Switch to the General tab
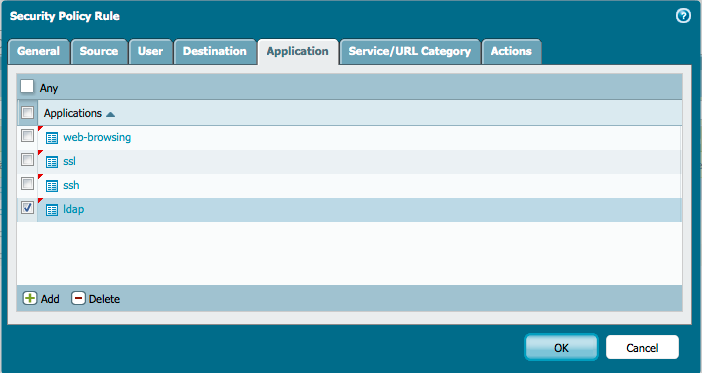This screenshot has height=373, width=702. pyautogui.click(x=39, y=51)
